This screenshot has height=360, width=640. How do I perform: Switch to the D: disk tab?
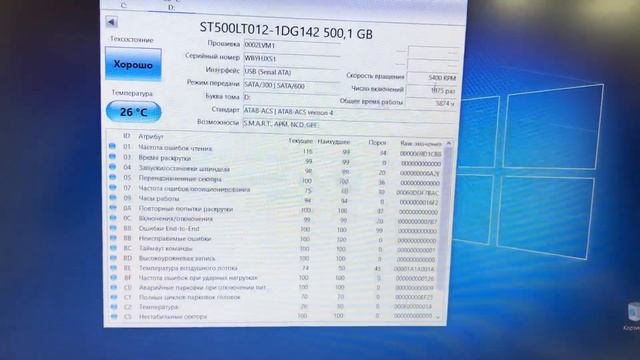click(x=171, y=7)
